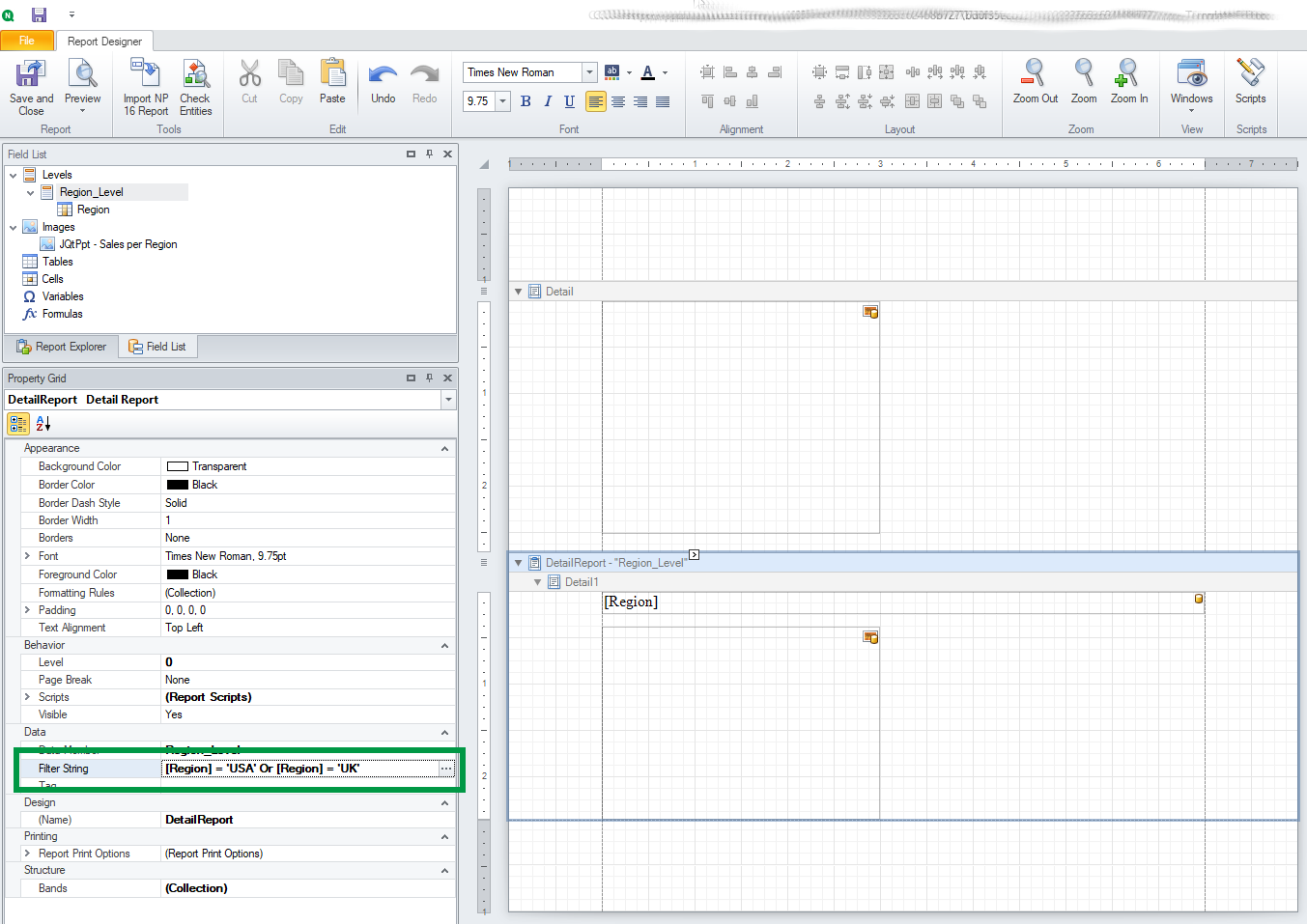Click the Save and Close button
Viewport: 1307px width, 924px height.
point(31,87)
